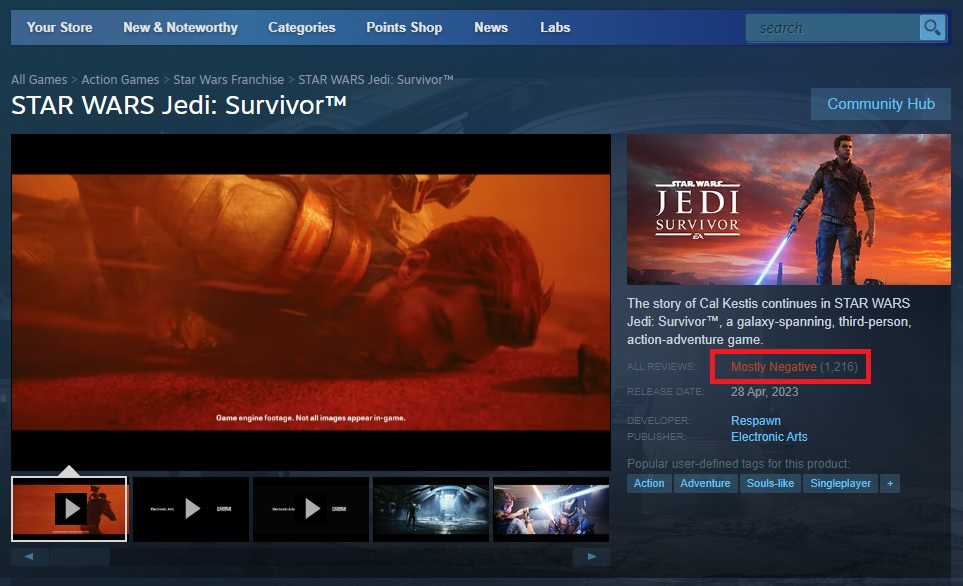Screen dimensions: 963x586
Task: Play the second trailer thumbnail
Action: point(189,509)
